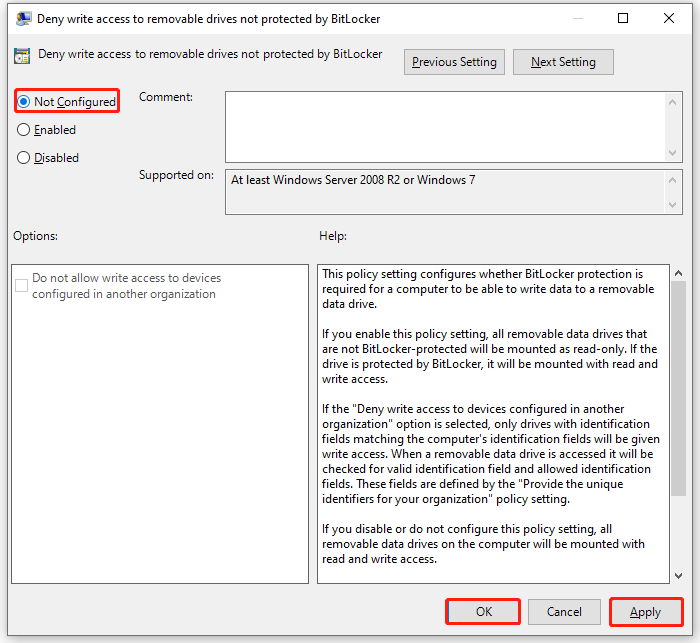700x643 pixels.
Task: Click Comment box scroll up arrow
Action: pyautogui.click(x=672, y=102)
